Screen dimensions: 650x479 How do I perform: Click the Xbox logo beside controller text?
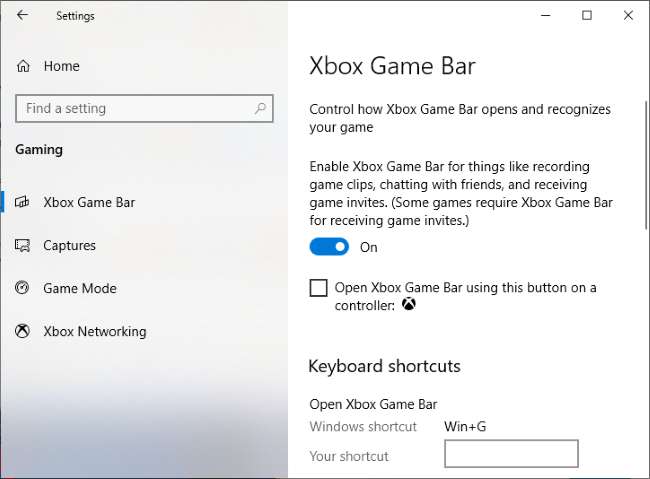click(x=409, y=304)
